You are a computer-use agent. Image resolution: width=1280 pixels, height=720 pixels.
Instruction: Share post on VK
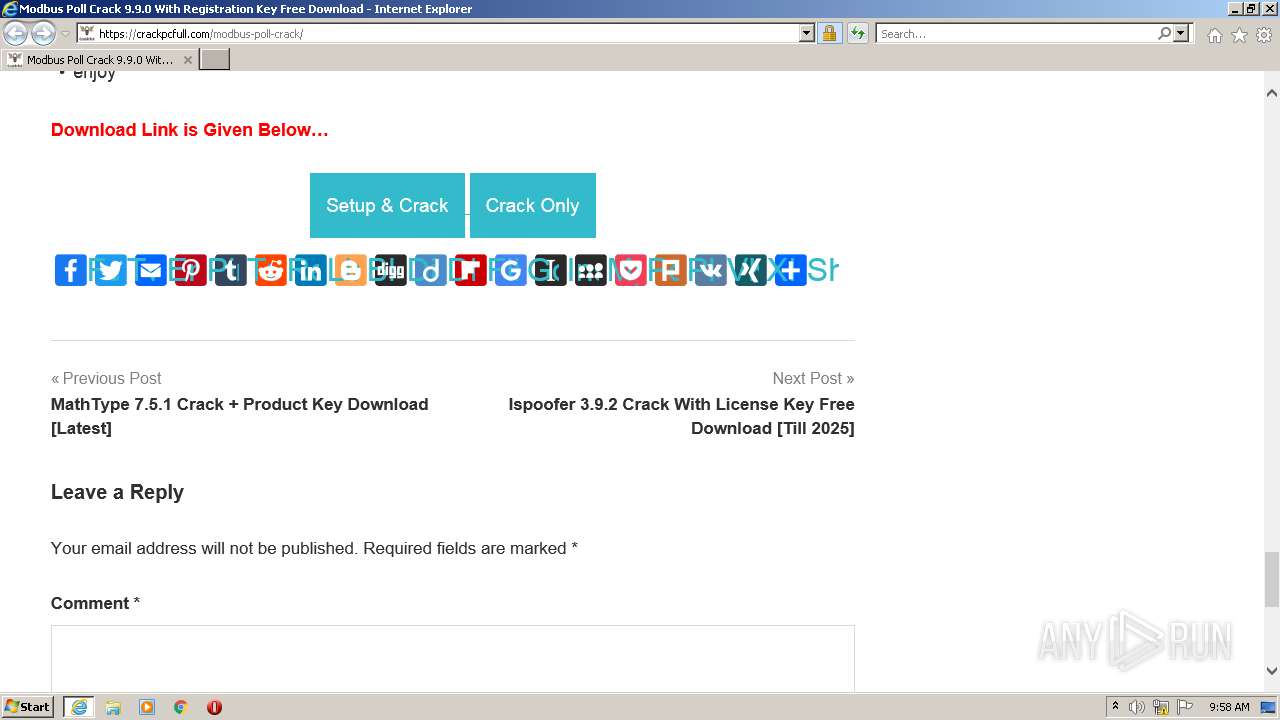pos(711,270)
